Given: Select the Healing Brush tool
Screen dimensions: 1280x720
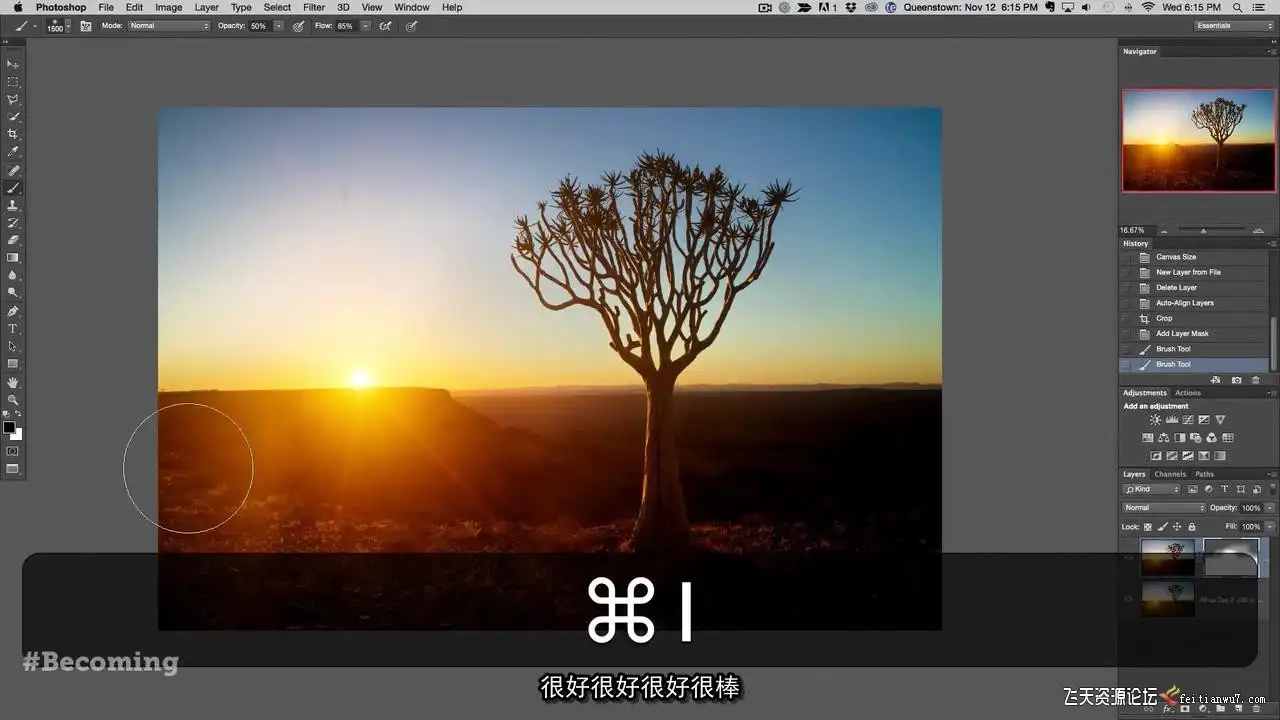Looking at the screenshot, I should click(13, 170).
